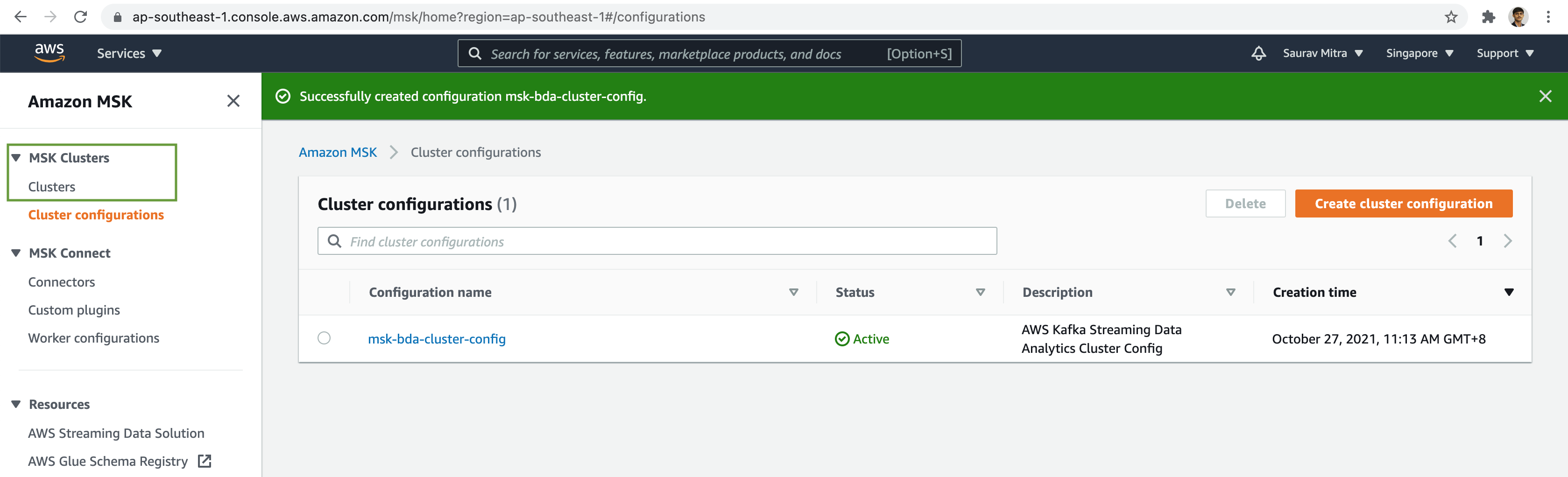Image resolution: width=1568 pixels, height=477 pixels.
Task: Go to next page of configurations
Action: (1508, 241)
